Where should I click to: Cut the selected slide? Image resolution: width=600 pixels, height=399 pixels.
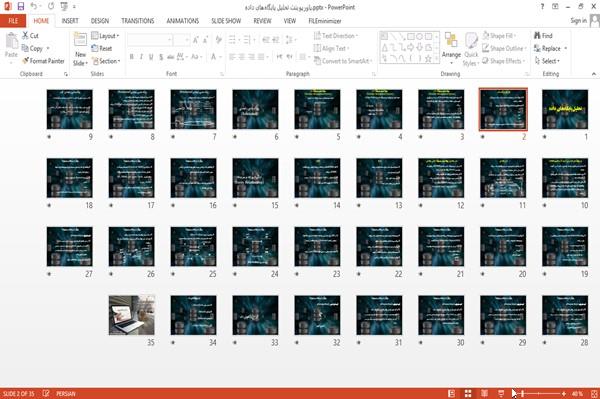click(31, 36)
